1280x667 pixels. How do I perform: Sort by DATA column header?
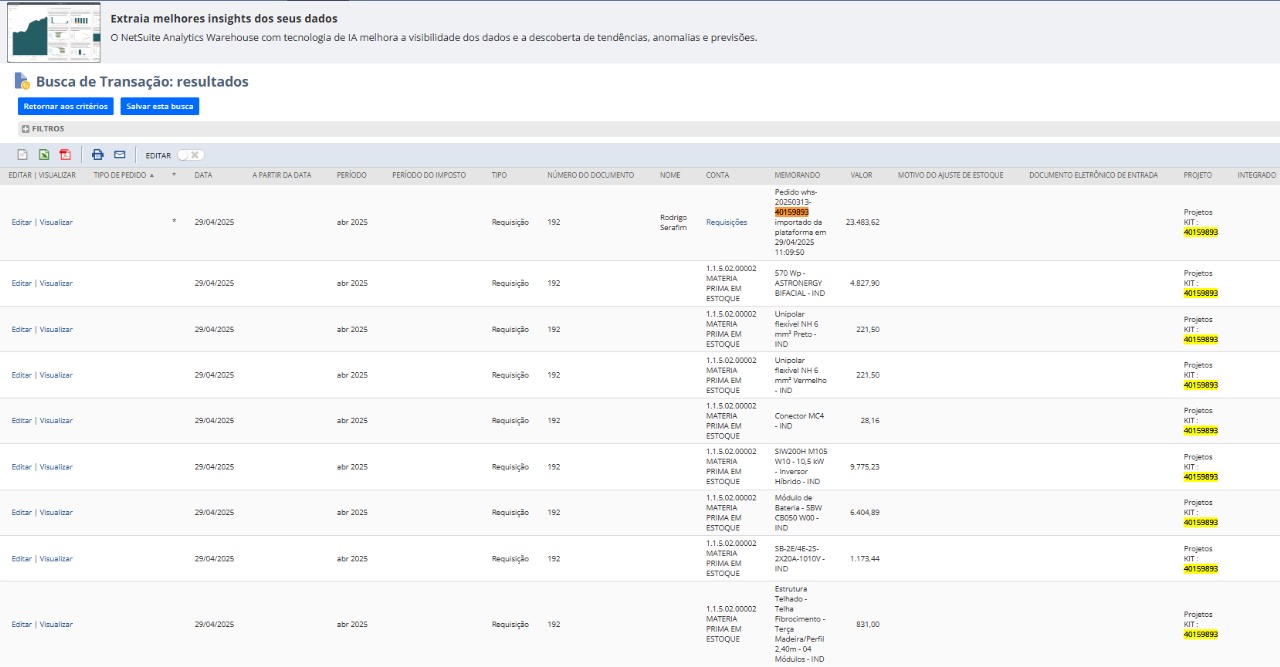203,175
